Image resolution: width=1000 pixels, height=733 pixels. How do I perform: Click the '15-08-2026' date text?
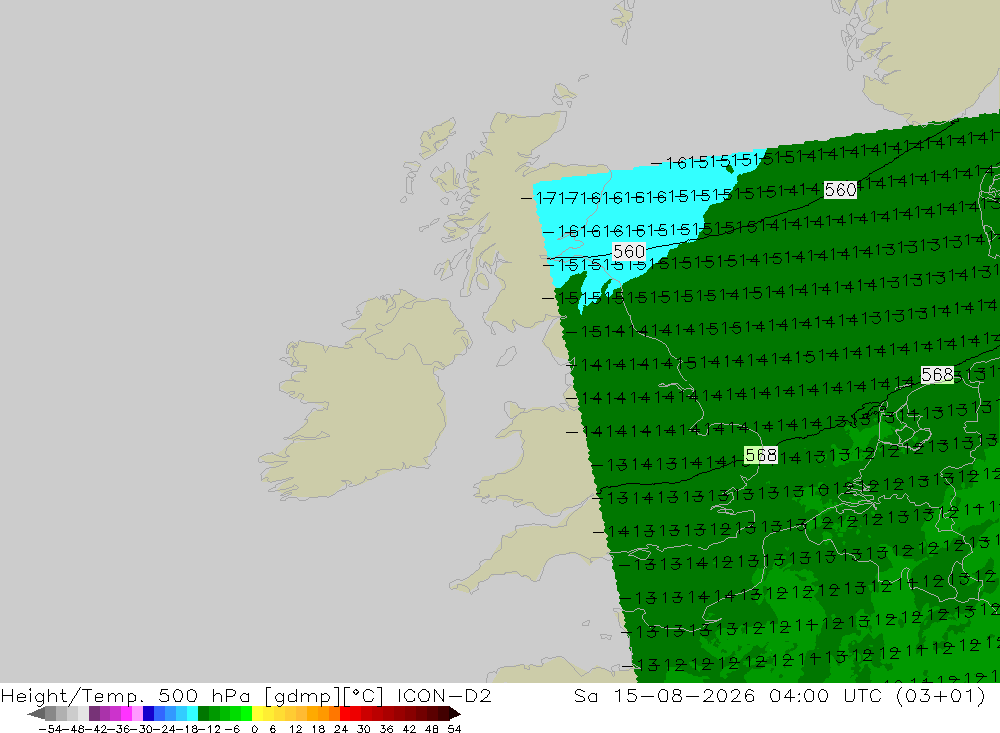[x=684, y=696]
